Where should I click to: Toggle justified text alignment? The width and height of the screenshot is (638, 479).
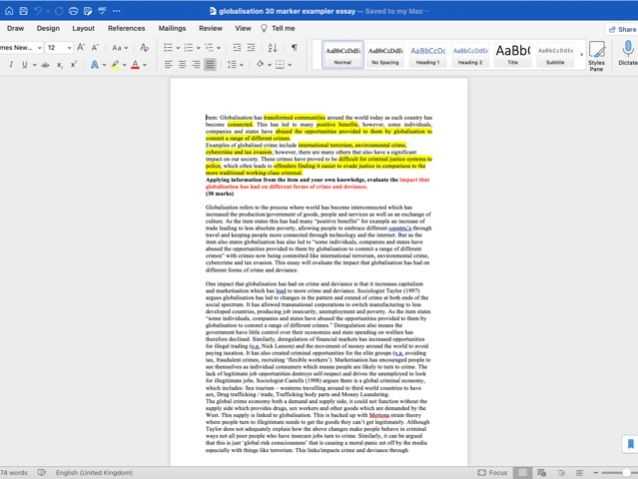210,64
